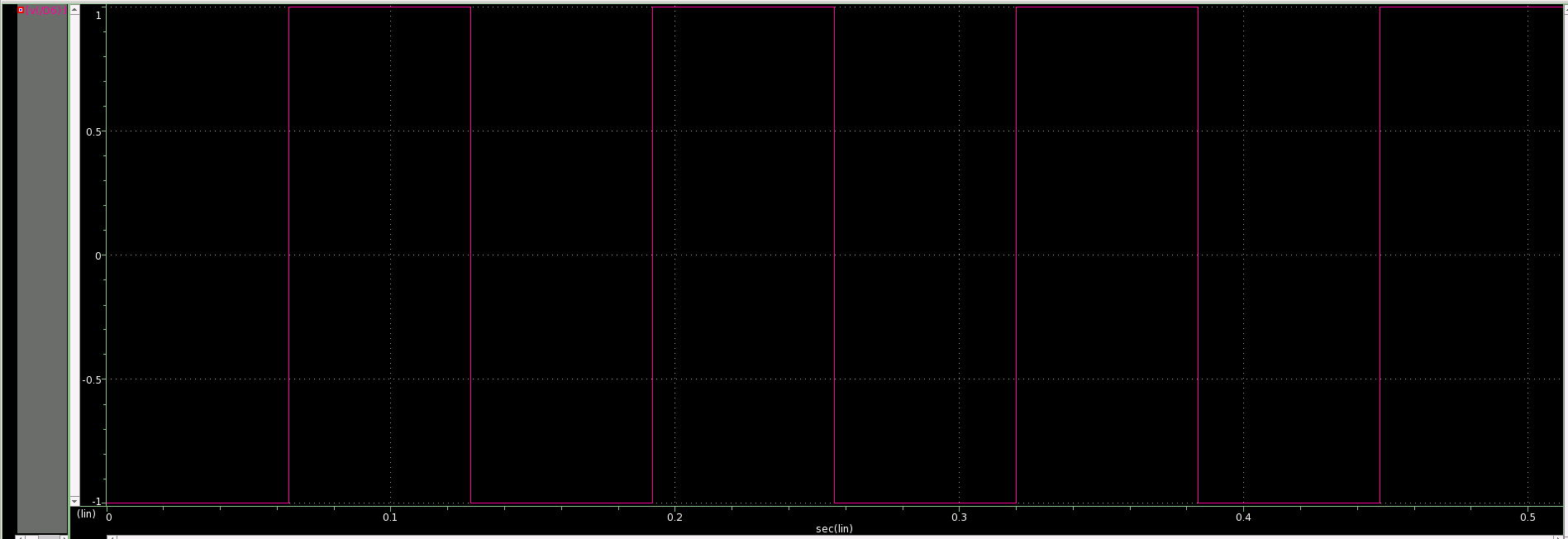Click the sec(lin) x-axis label

click(x=834, y=528)
